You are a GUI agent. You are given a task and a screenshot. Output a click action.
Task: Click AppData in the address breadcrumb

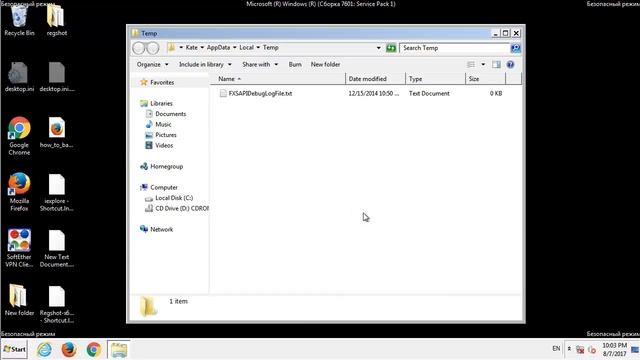[x=218, y=48]
